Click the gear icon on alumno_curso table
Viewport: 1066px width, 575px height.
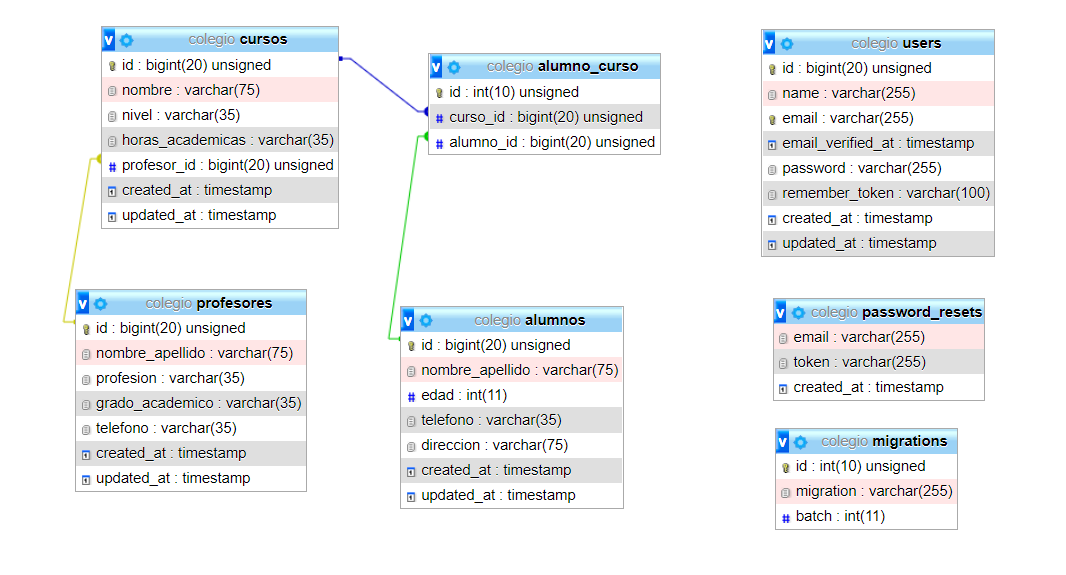coord(453,67)
